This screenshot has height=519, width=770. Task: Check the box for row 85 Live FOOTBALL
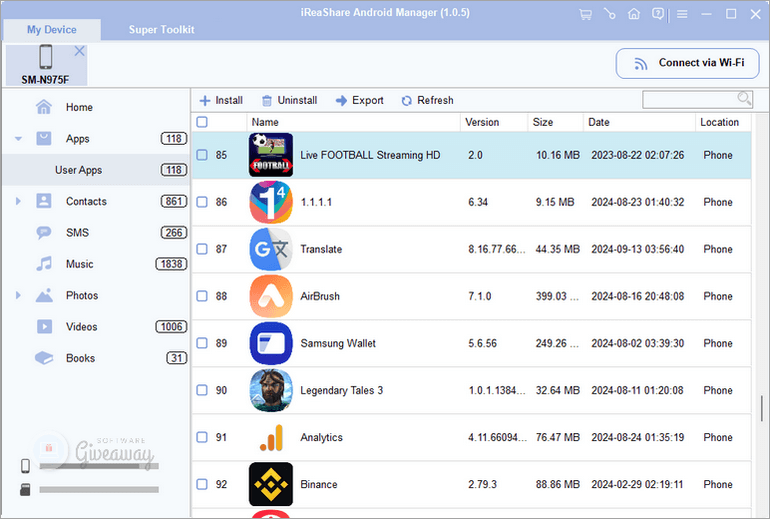(202, 155)
